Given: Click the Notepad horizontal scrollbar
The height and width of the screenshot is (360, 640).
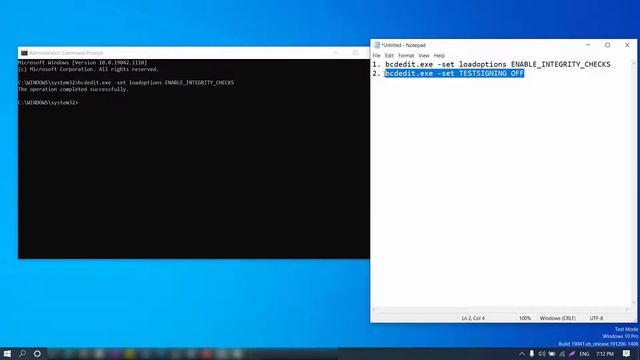Looking at the screenshot, I should tap(500, 310).
